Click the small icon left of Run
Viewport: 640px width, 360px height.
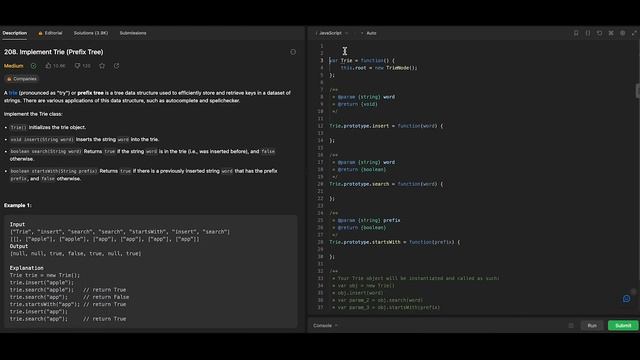[571, 326]
